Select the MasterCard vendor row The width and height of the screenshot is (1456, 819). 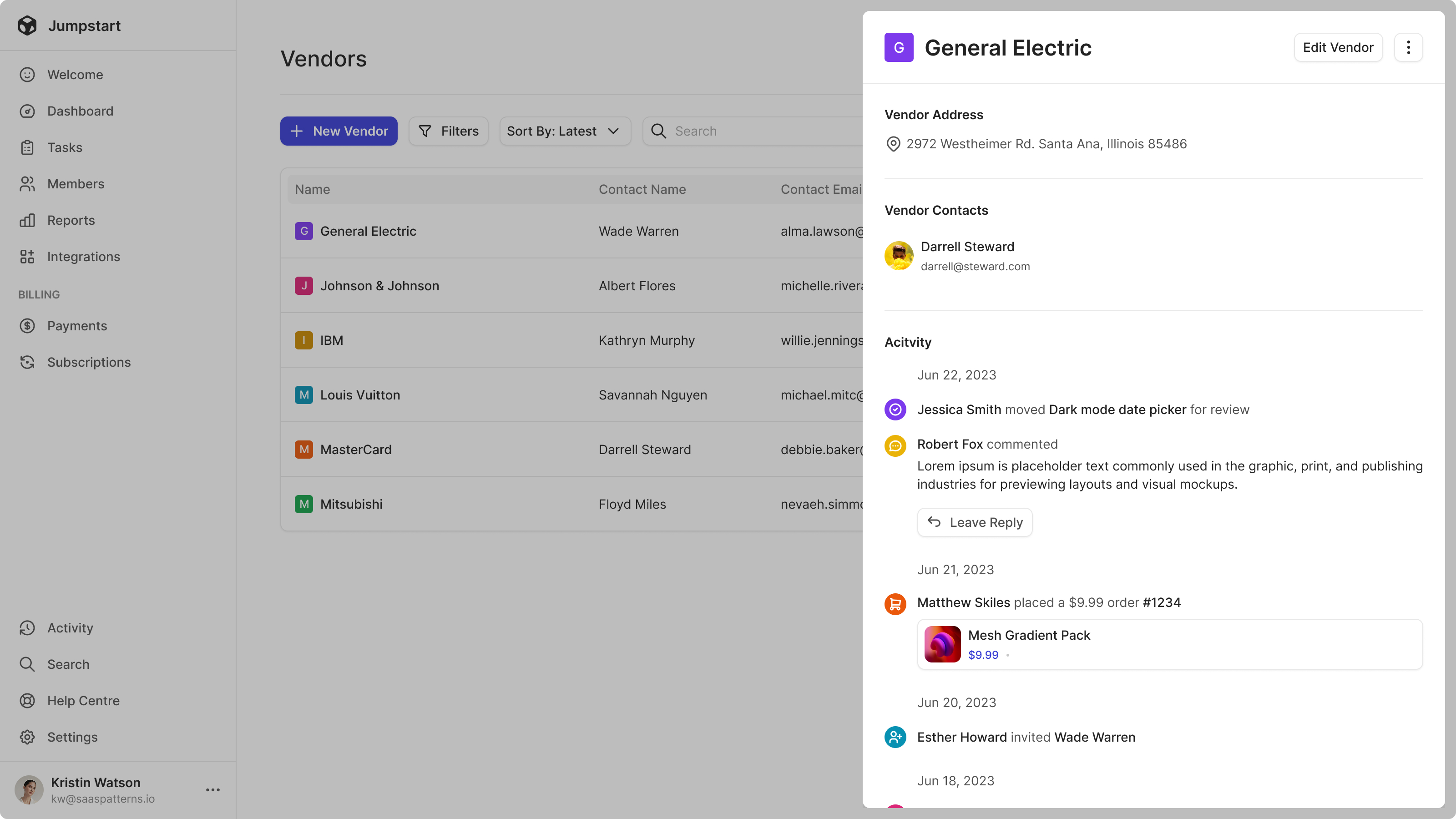tap(571, 450)
